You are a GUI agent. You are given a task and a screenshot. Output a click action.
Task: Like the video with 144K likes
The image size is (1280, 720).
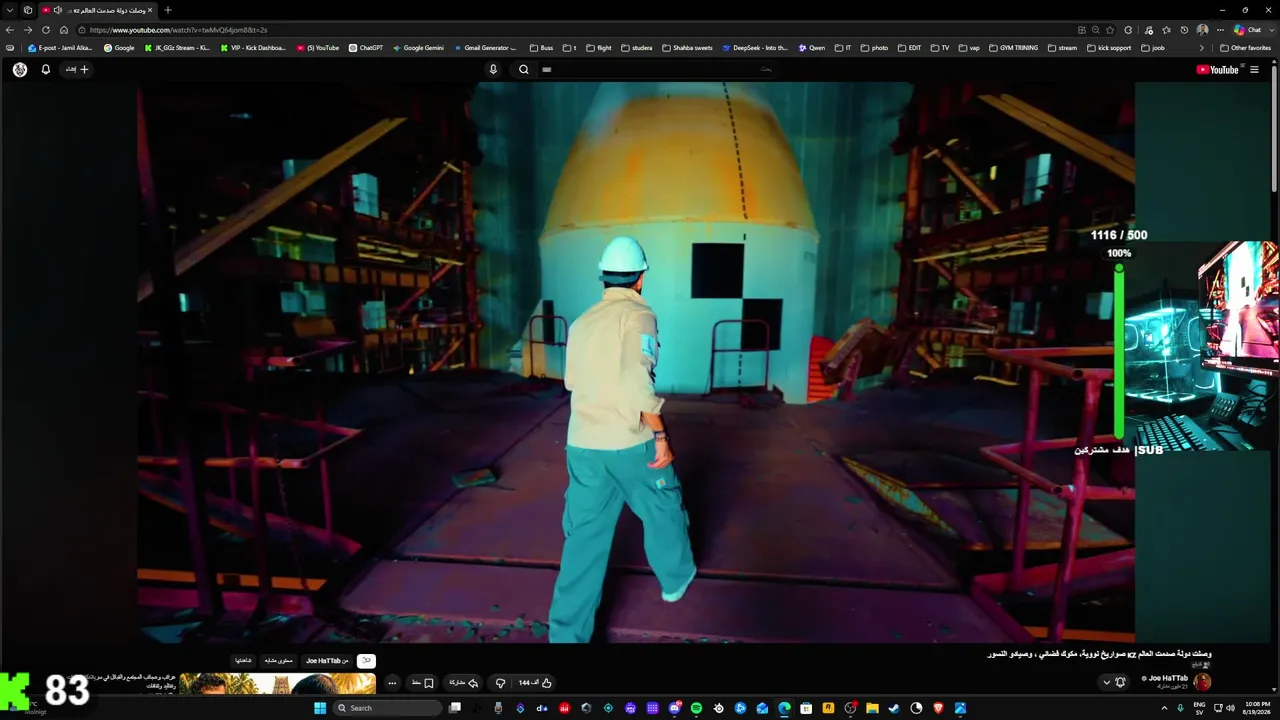pyautogui.click(x=535, y=683)
